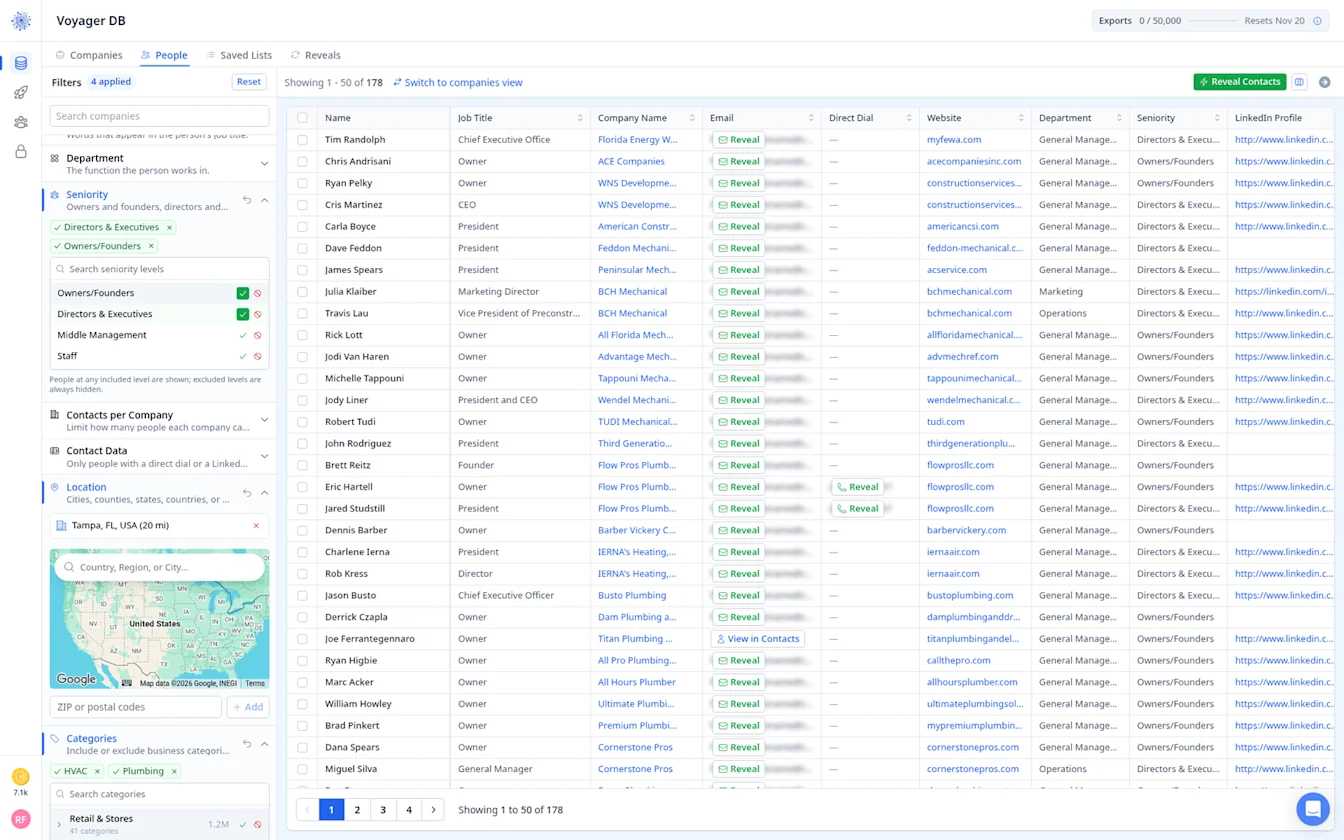
Task: Undo the Location filter changes
Action: [246, 493]
